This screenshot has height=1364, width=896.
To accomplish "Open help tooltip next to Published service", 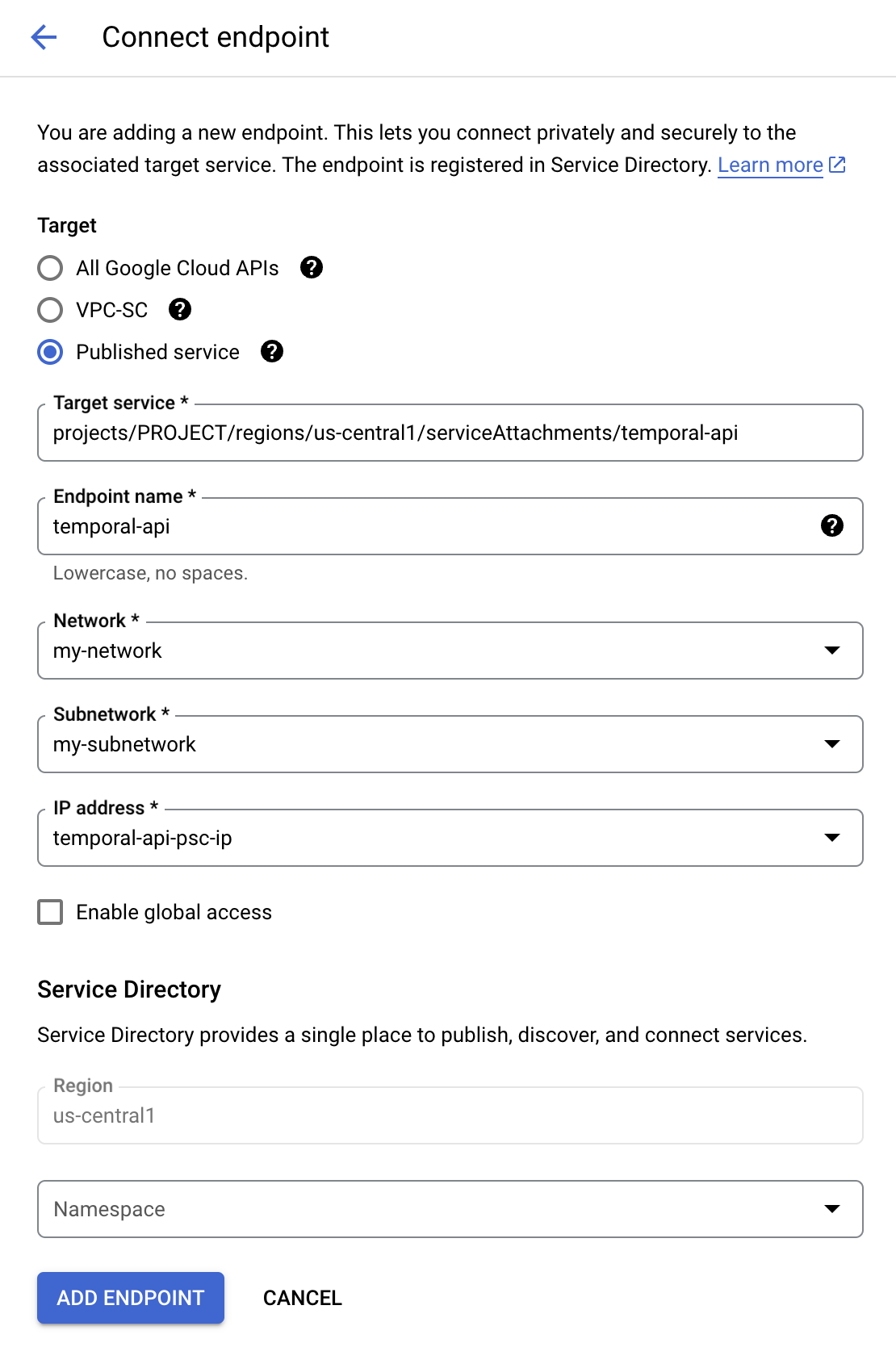I will point(273,352).
